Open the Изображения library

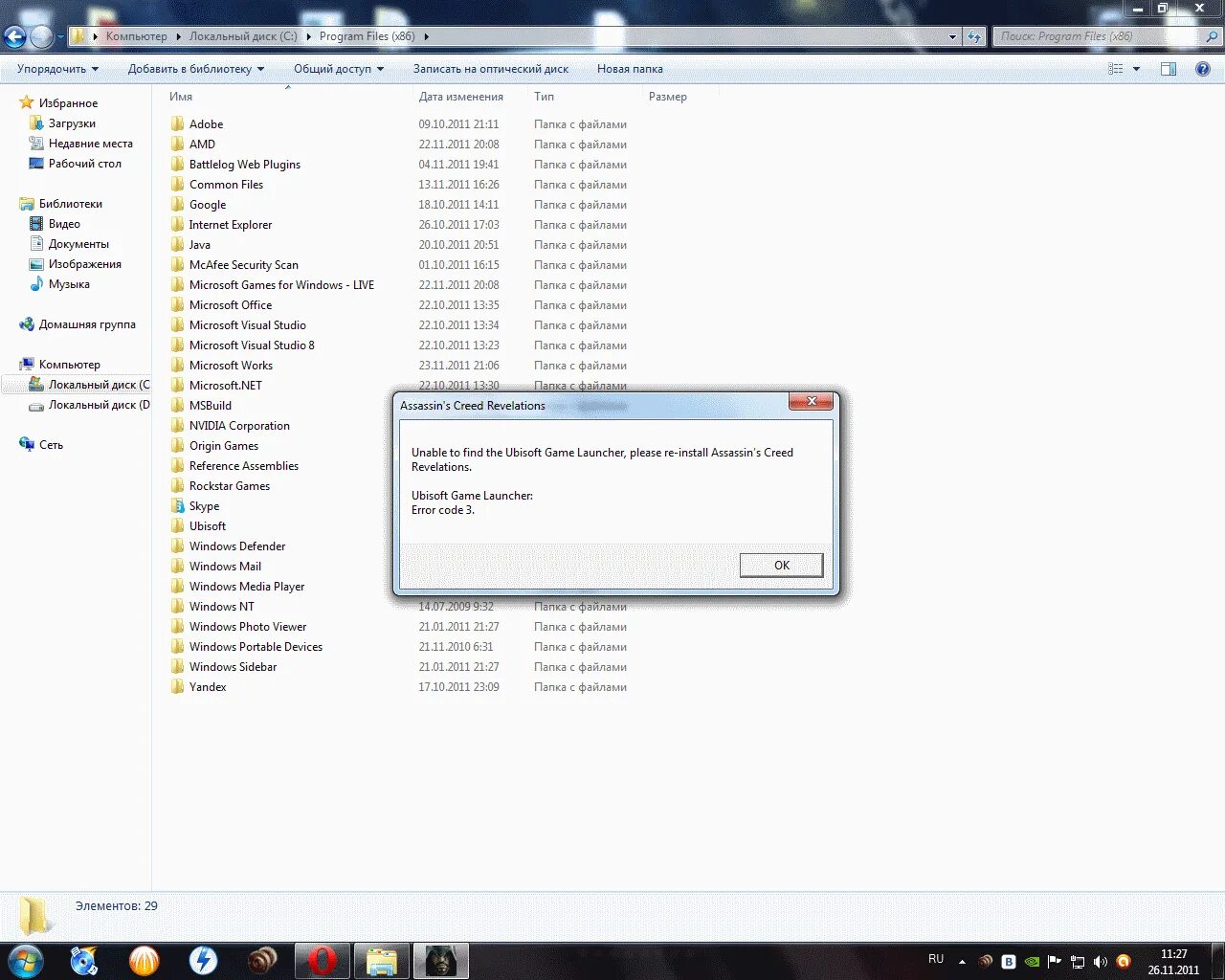85,264
